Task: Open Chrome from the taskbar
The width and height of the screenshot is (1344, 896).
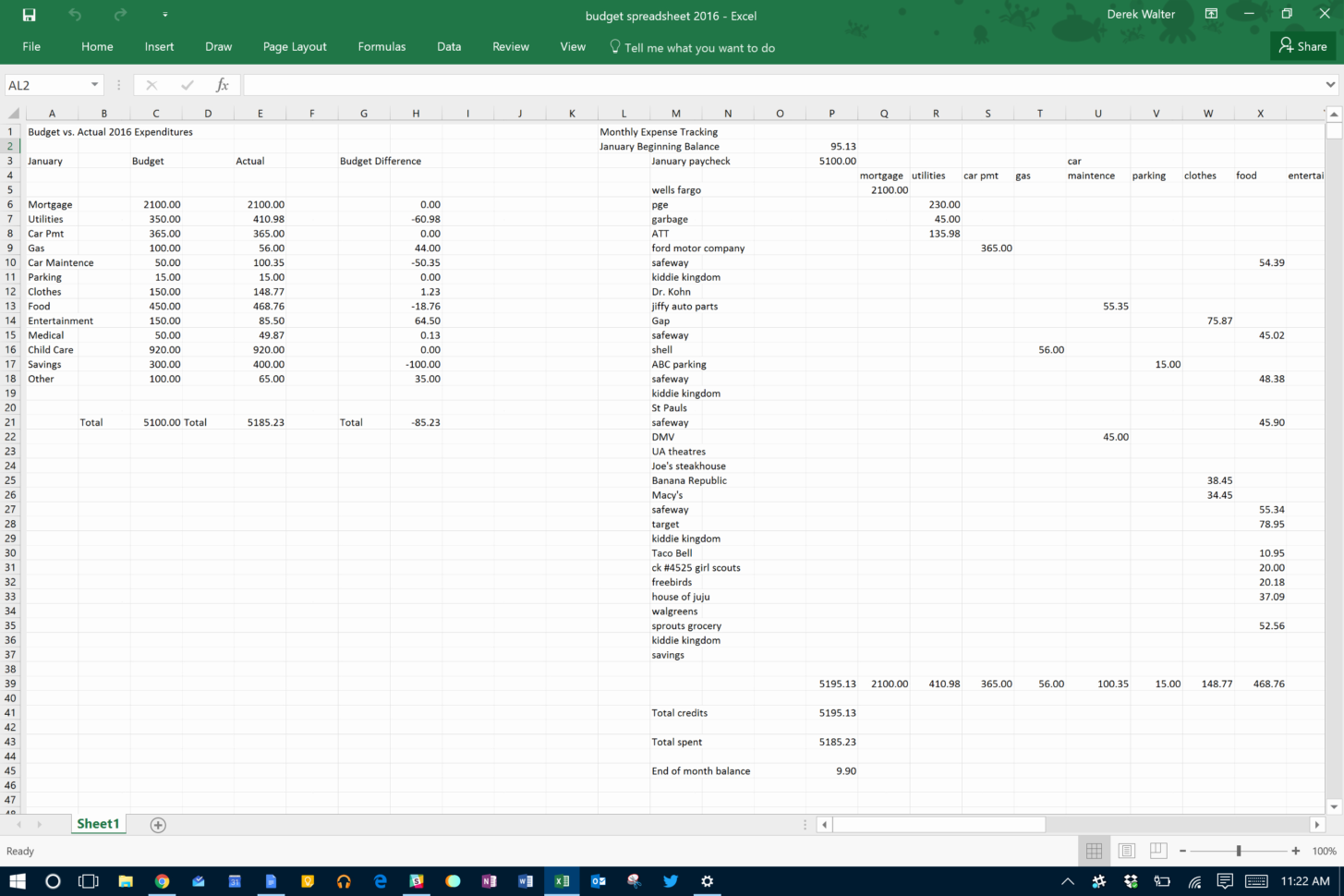Action: pyautogui.click(x=162, y=881)
